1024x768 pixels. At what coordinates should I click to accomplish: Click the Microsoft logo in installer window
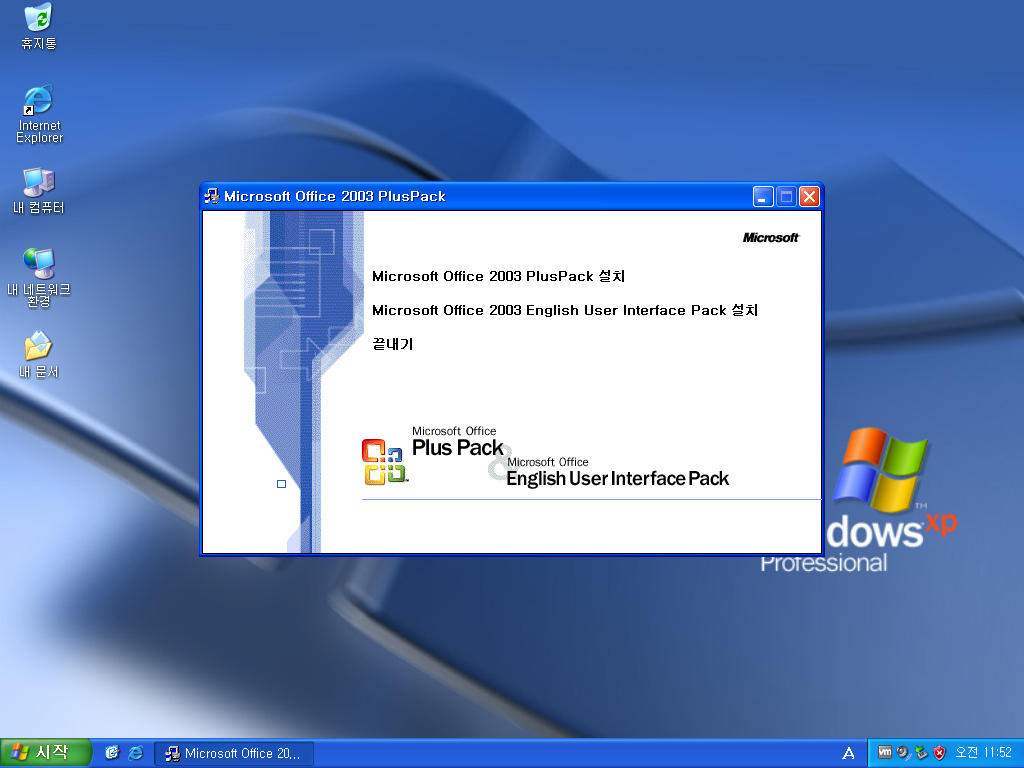click(771, 238)
